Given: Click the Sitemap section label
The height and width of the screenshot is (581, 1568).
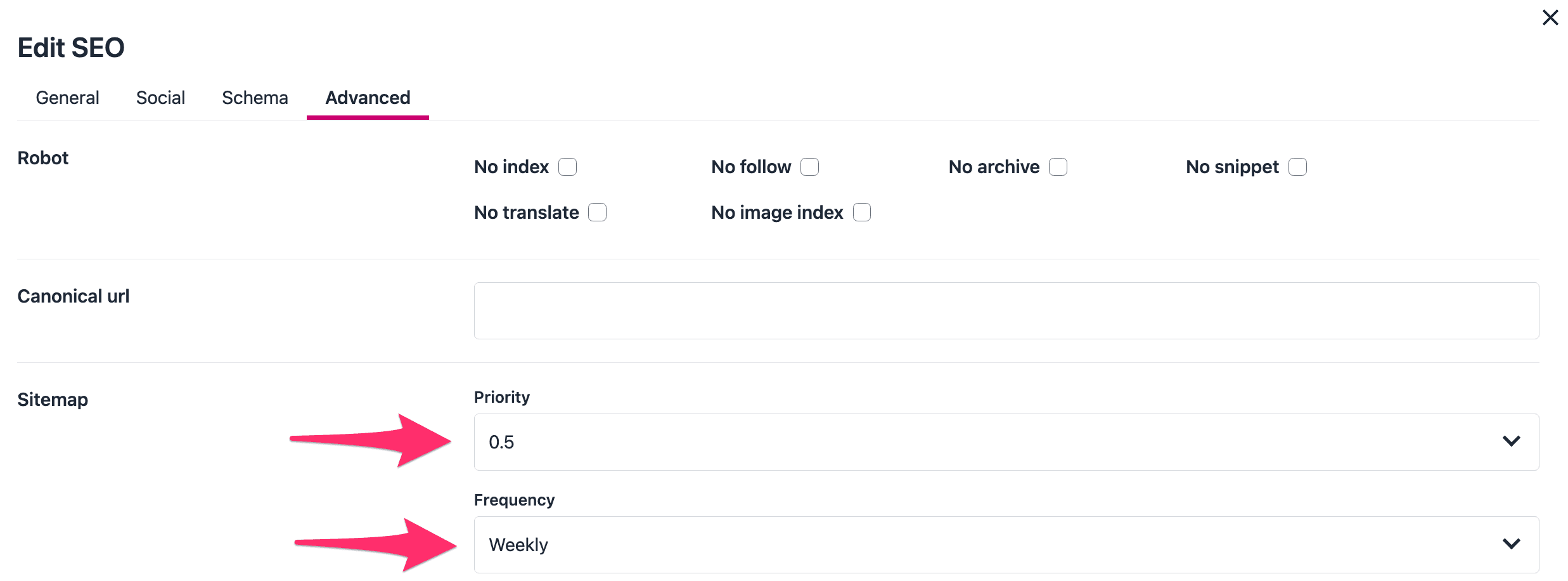Looking at the screenshot, I should click(x=53, y=400).
